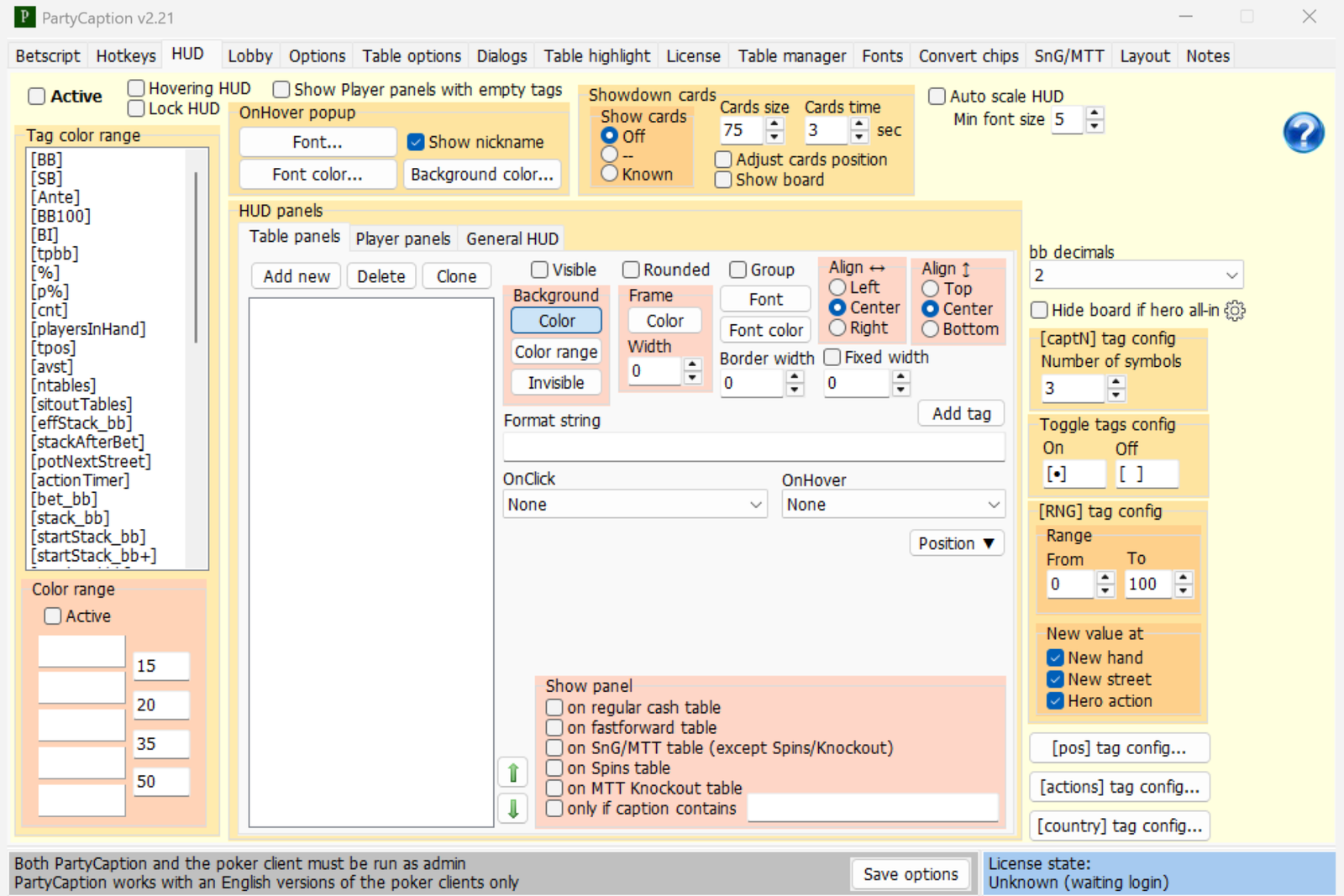Image resolution: width=1344 pixels, height=896 pixels.
Task: Uncheck the Show nickname checkbox
Action: pyautogui.click(x=415, y=142)
